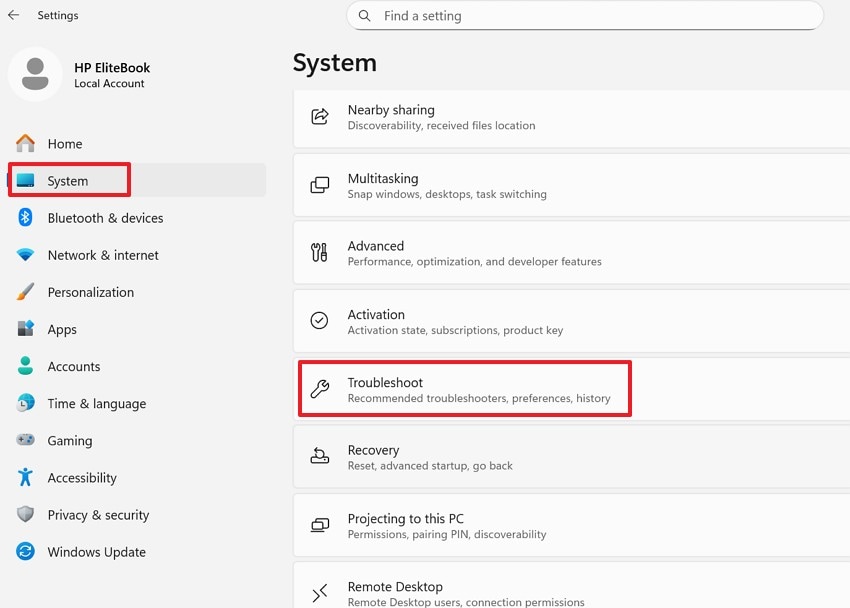Click the Advanced settings sliders icon

pyautogui.click(x=319, y=252)
